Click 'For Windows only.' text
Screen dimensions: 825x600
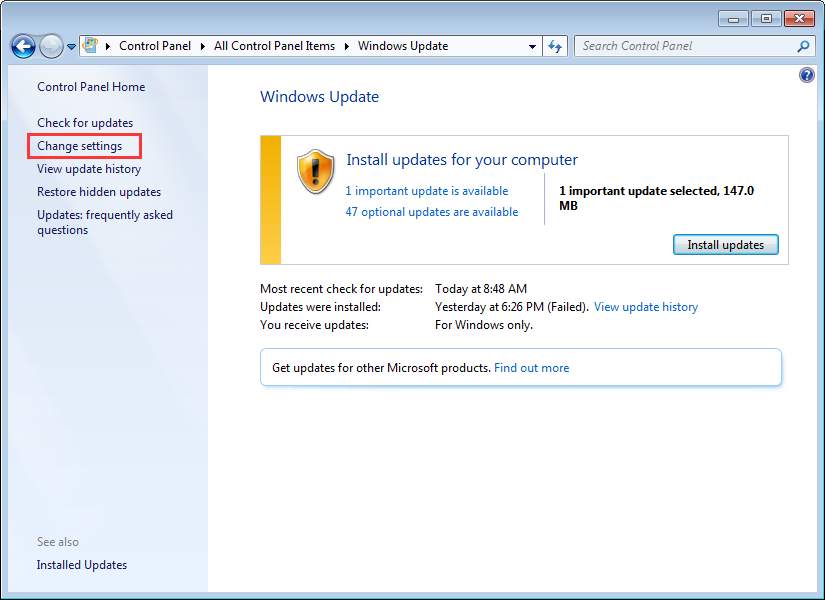(x=484, y=325)
